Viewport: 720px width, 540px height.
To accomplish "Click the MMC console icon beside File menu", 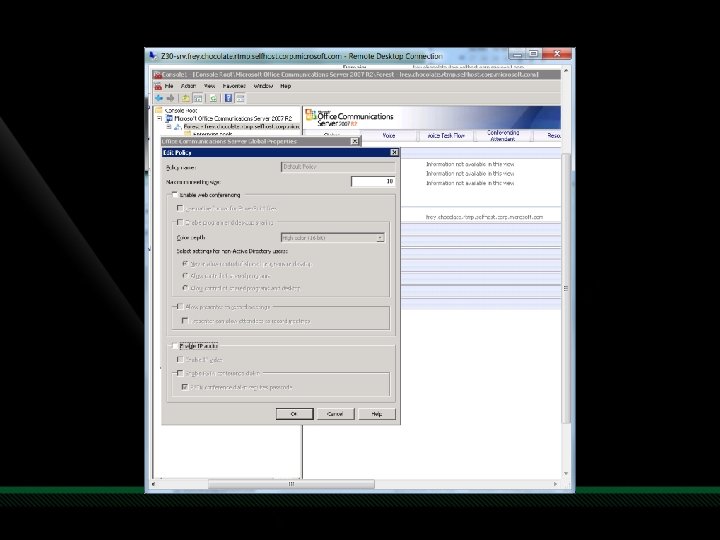I will pos(158,86).
